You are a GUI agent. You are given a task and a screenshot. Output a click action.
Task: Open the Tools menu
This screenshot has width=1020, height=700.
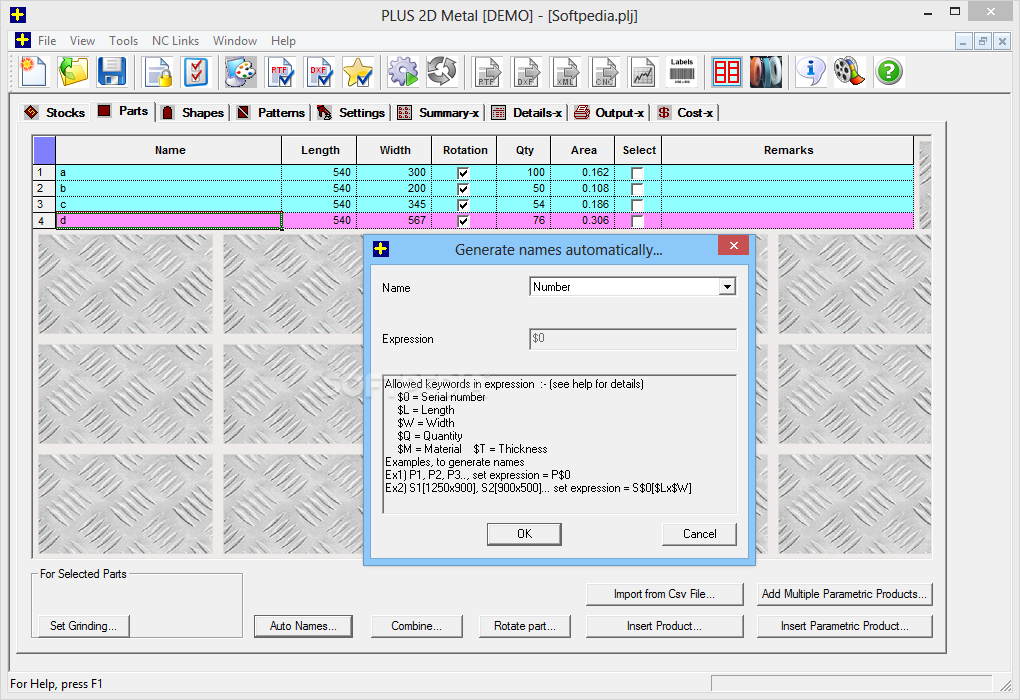[x=124, y=40]
